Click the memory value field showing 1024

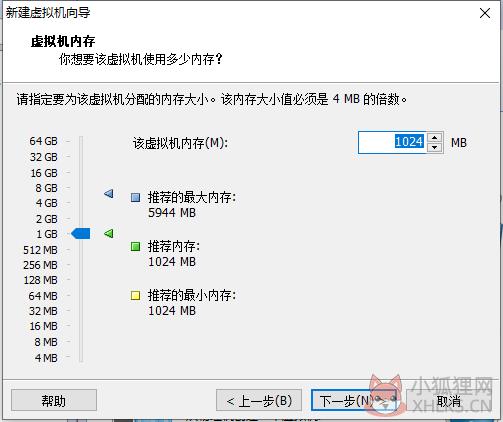(392, 142)
